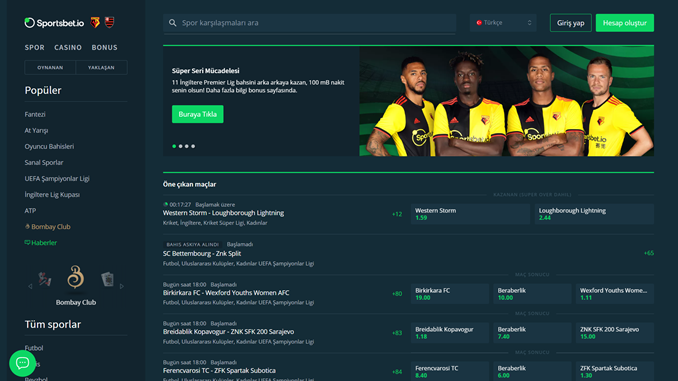The height and width of the screenshot is (381, 678).
Task: Expand +12 markets for Western Storm match
Action: 397,214
